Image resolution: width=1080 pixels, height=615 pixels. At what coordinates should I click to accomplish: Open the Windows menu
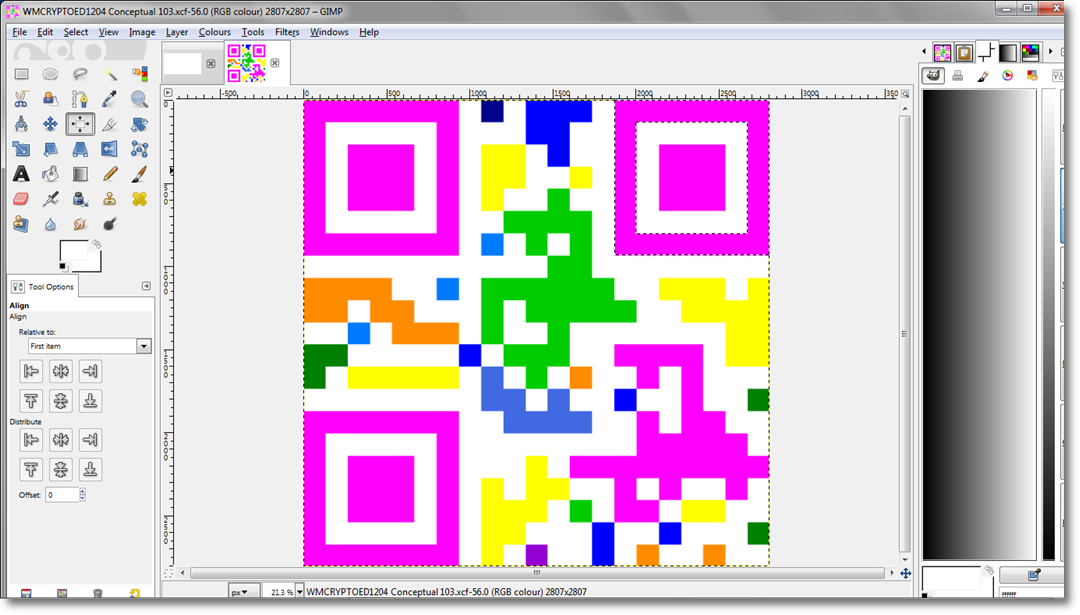point(329,32)
